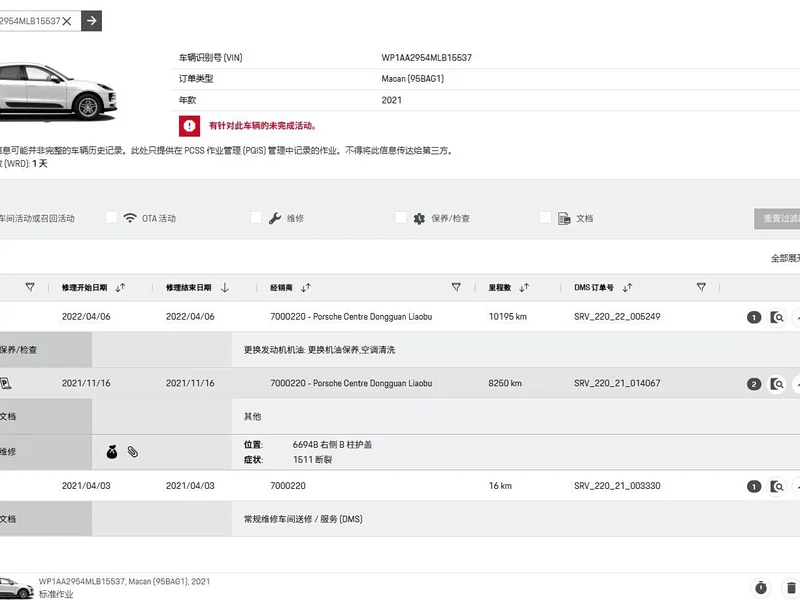Open document viewer for order SRV_220_21_003330
The height and width of the screenshot is (600, 800).
pos(777,486)
